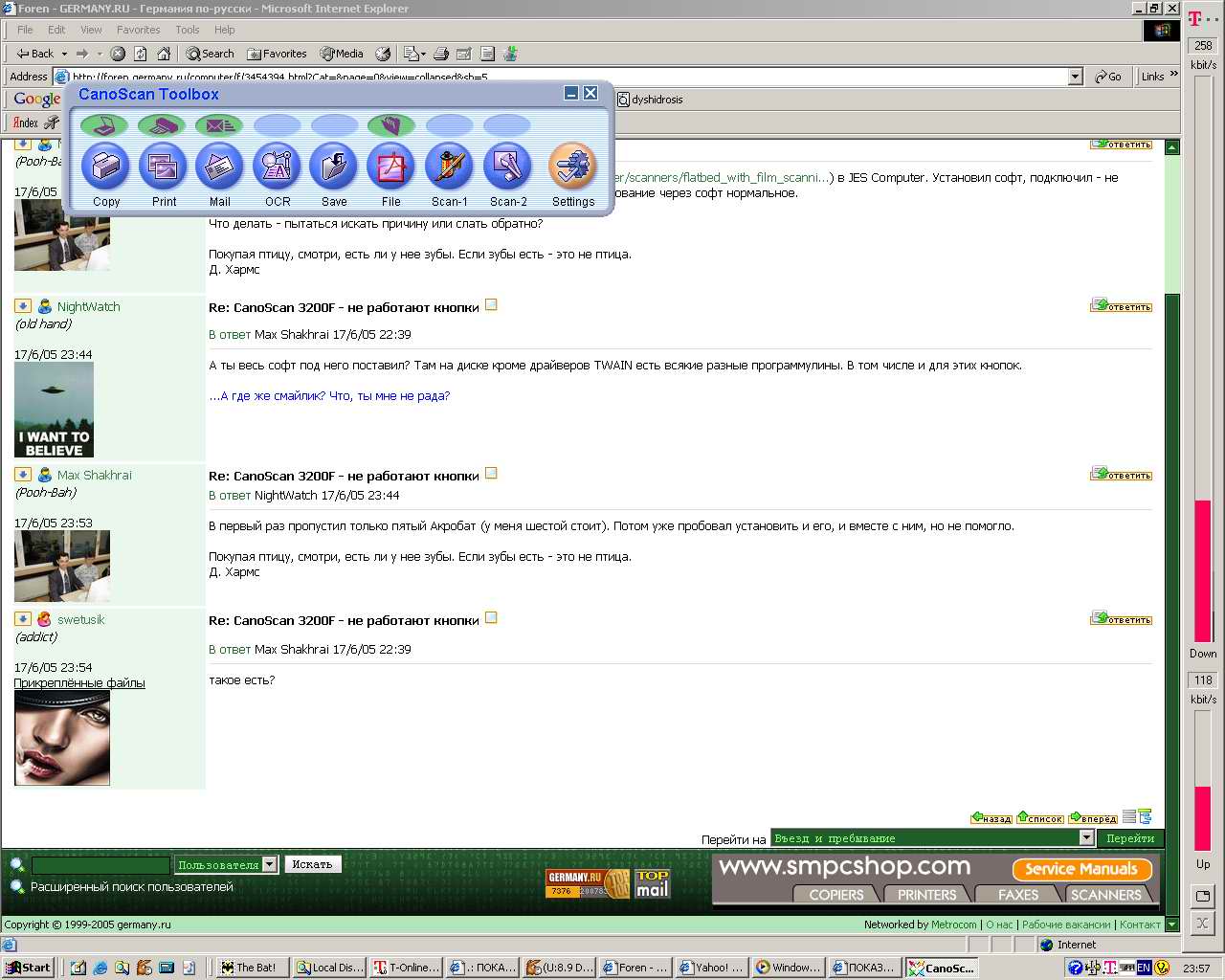Launch OCR scanning in CanoScan Toolbox
Viewport: 1225px width, 980px height.
(278, 167)
